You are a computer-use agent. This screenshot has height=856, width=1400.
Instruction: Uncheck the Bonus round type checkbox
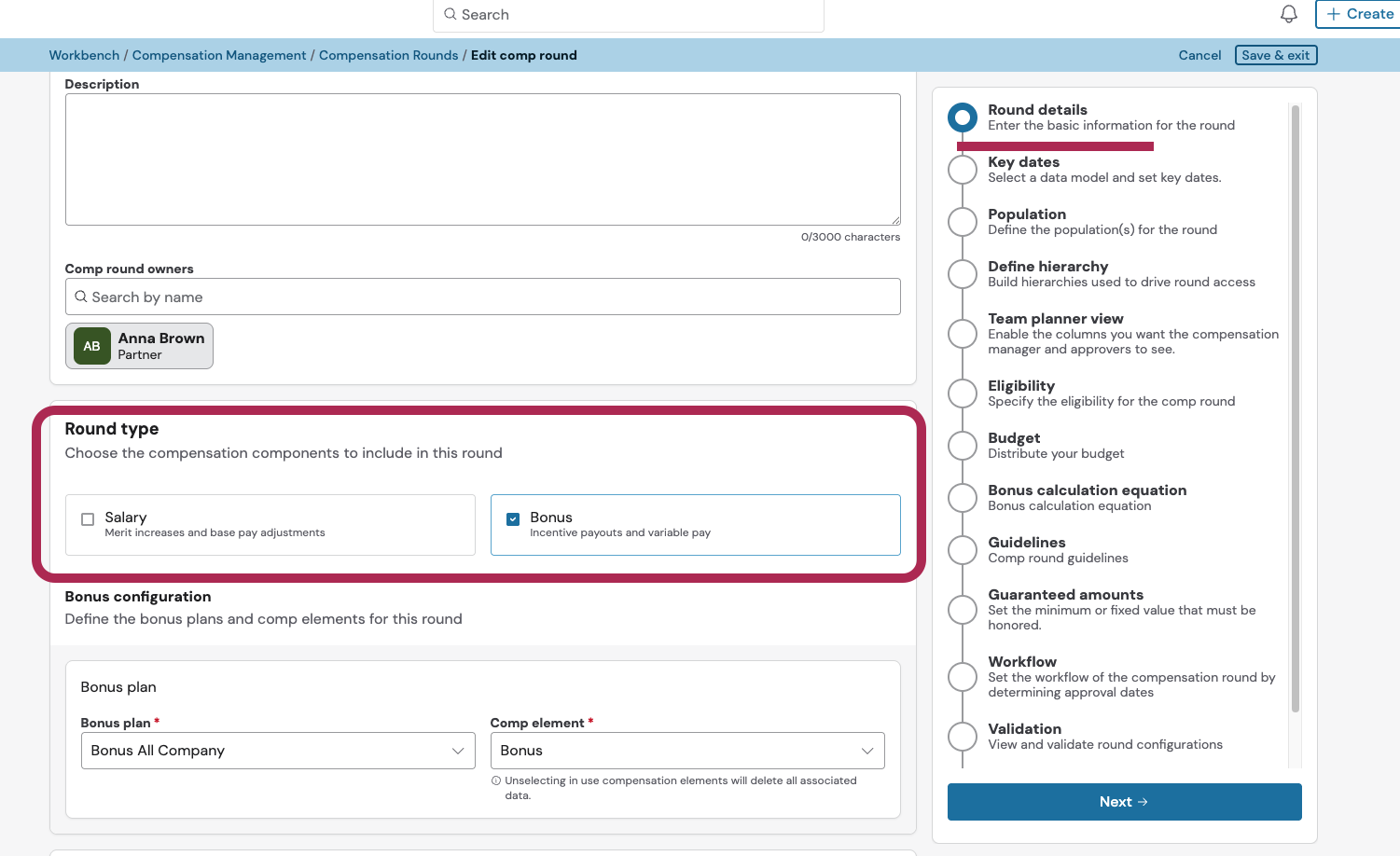point(513,519)
